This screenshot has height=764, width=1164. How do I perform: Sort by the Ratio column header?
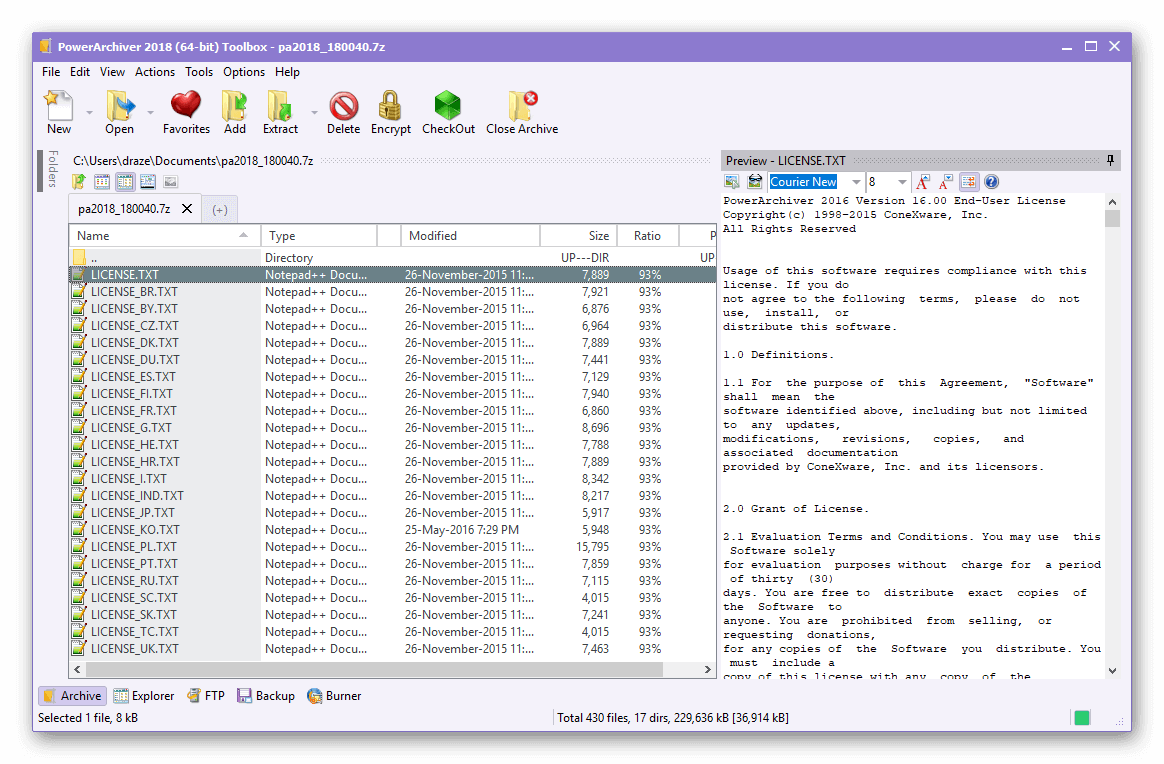[x=647, y=235]
